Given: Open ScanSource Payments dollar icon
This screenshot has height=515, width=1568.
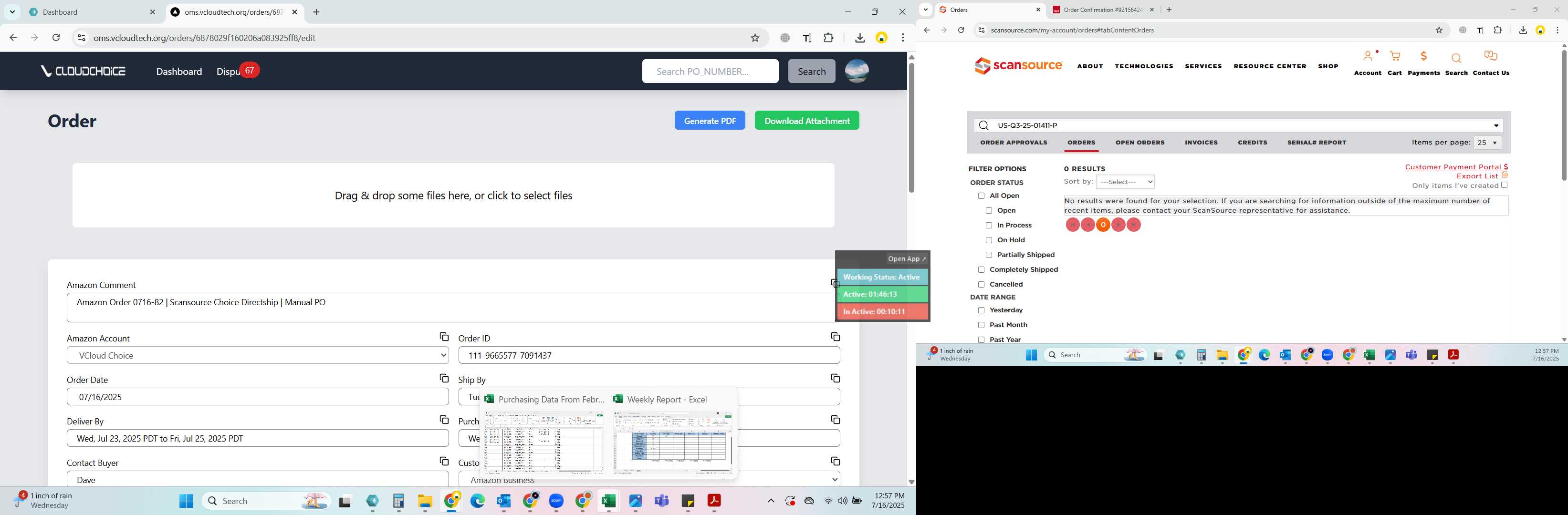Looking at the screenshot, I should tap(1424, 57).
